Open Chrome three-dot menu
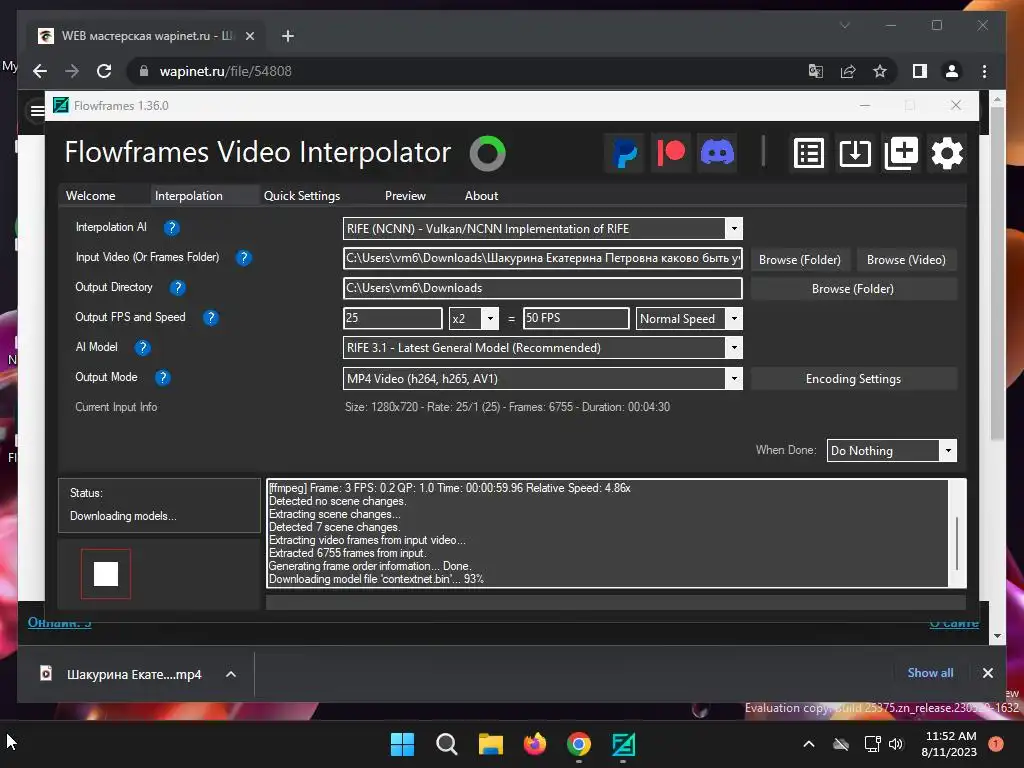 click(984, 71)
